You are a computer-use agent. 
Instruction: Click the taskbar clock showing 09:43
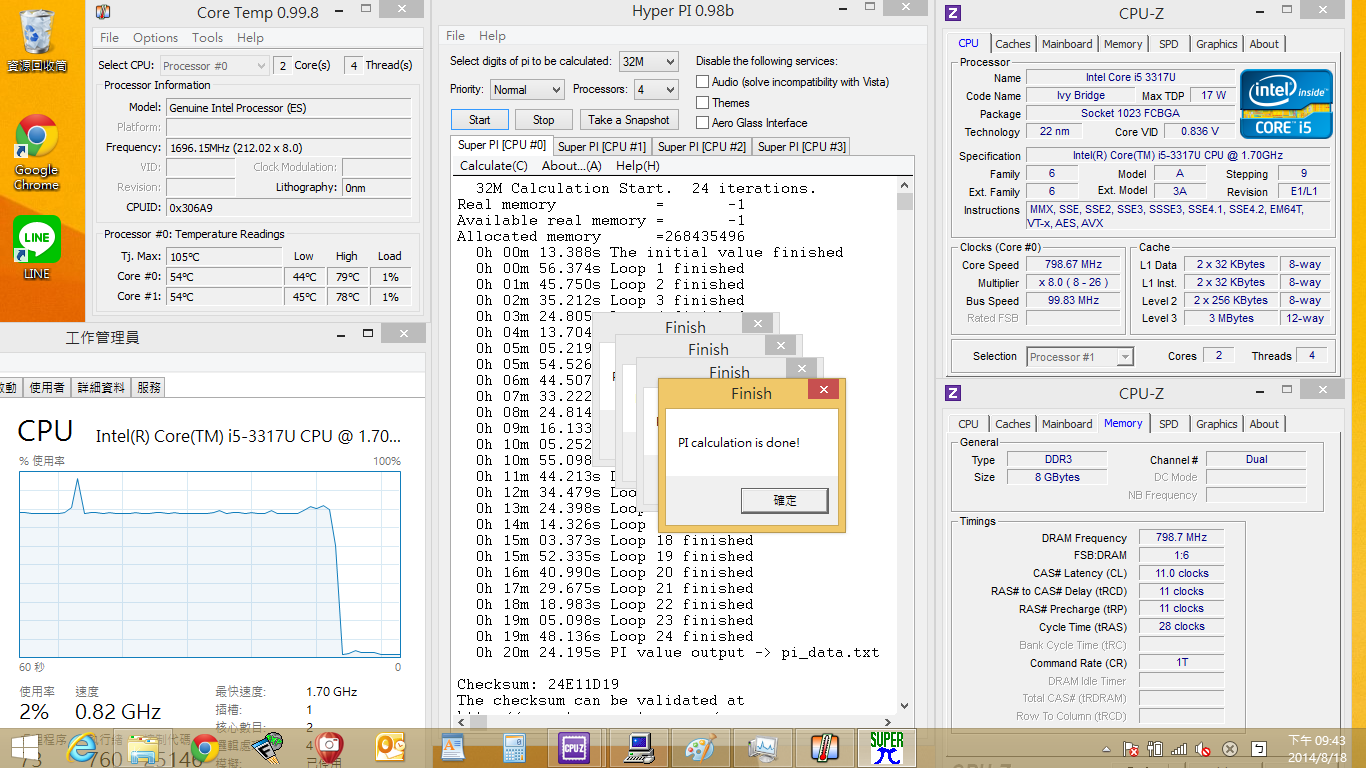(x=1316, y=747)
